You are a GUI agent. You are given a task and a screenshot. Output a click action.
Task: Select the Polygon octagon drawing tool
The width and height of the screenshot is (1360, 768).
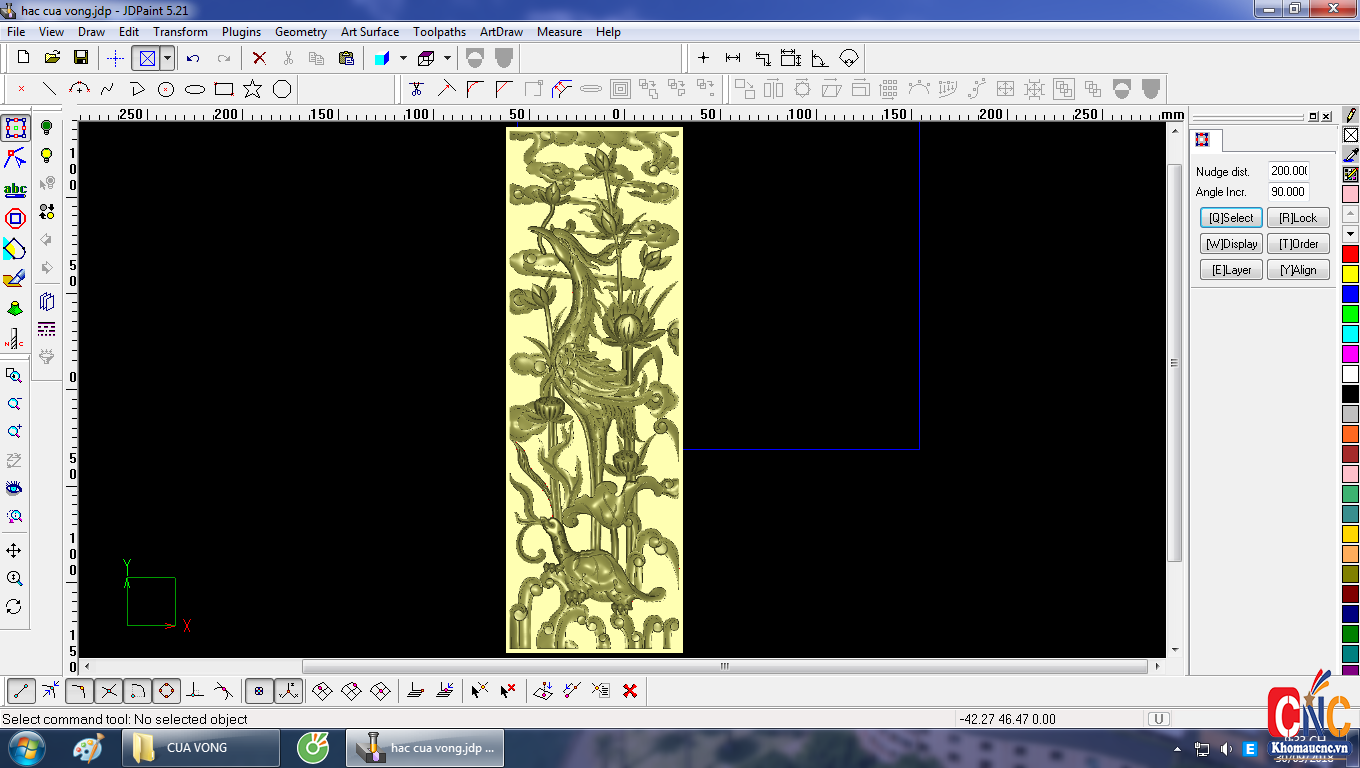(282, 89)
